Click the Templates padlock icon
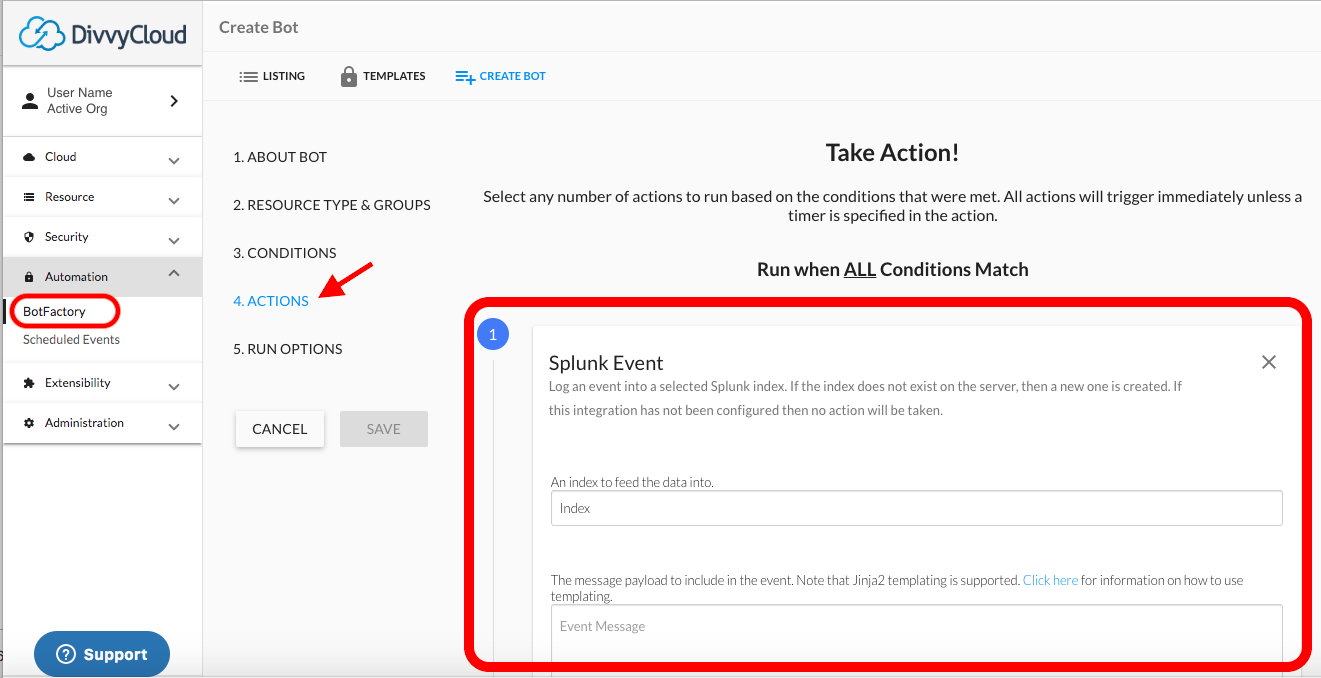This screenshot has width=1321, height=678. tap(349, 76)
